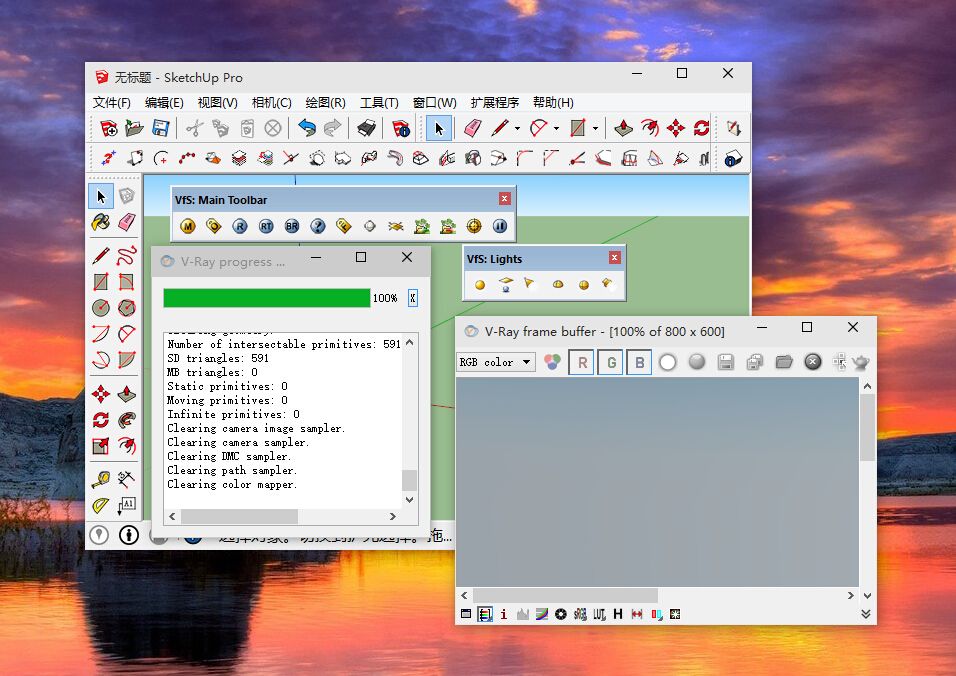Cancel render with progress X button
The image size is (956, 676).
(413, 297)
